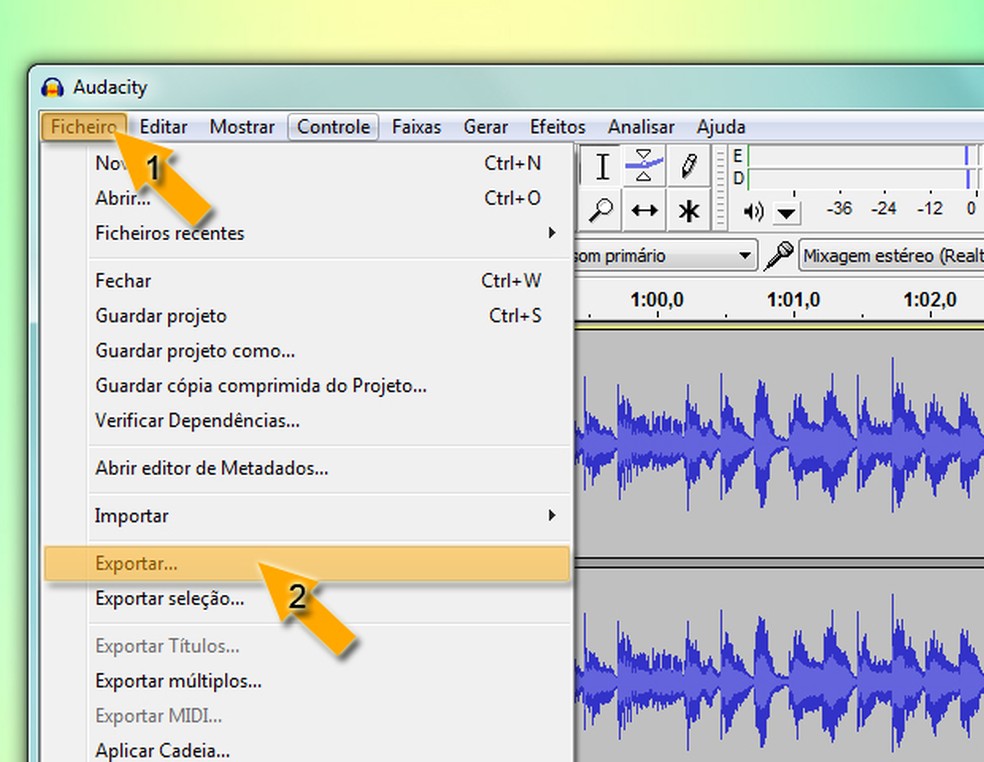This screenshot has height=762, width=984.
Task: Select the Zoom magnifier tool
Action: coord(602,210)
